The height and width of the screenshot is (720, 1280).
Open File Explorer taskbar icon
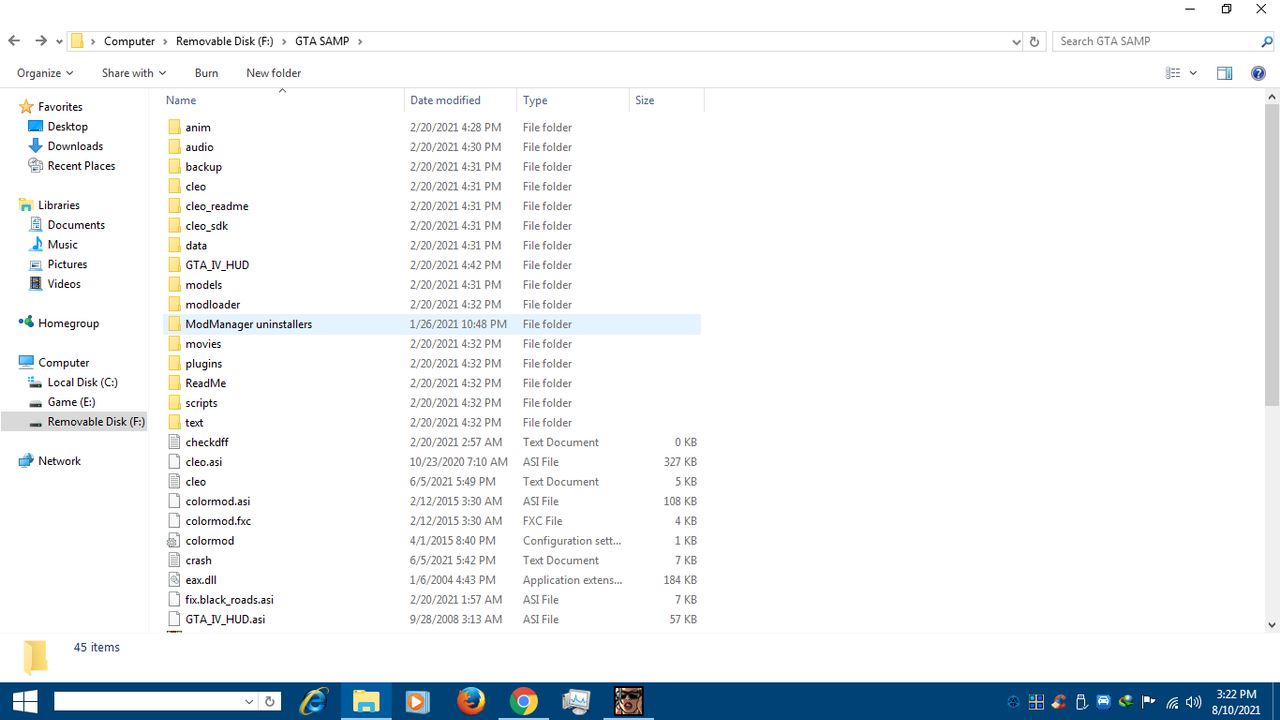pos(366,701)
